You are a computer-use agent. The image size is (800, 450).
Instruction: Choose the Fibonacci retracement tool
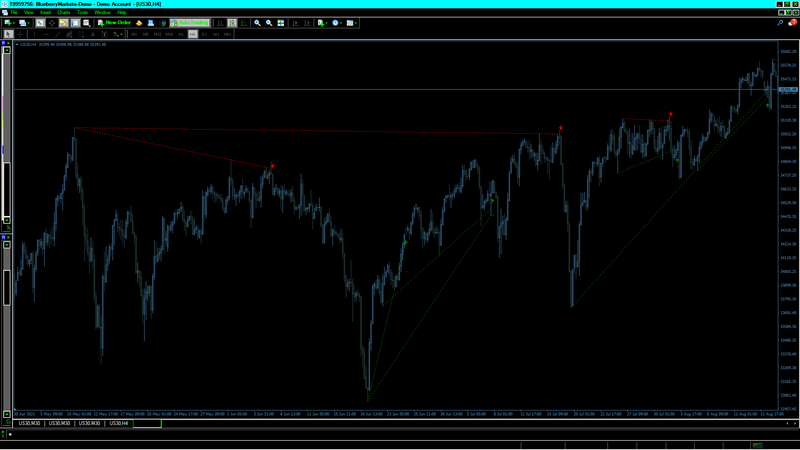[81, 34]
